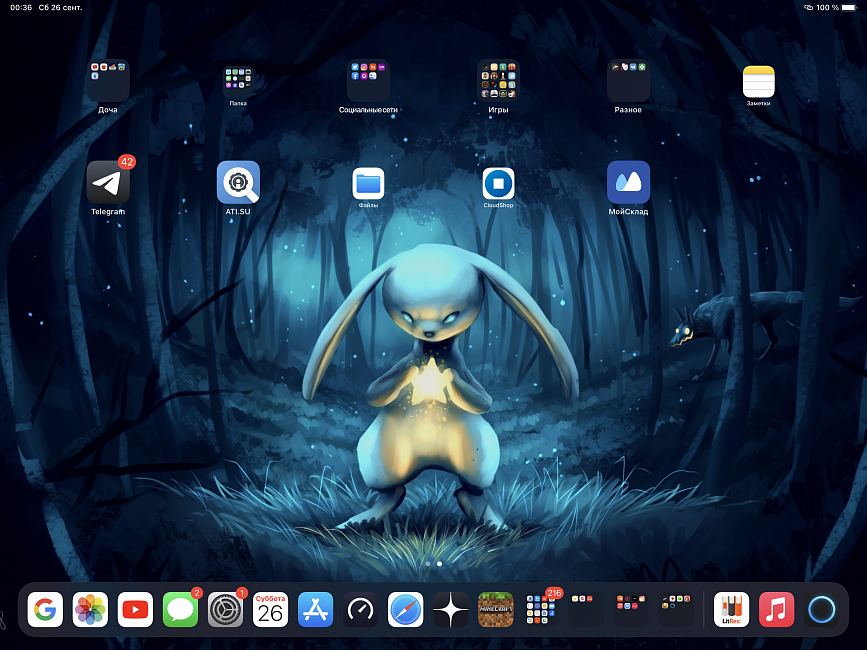The image size is (867, 650).
Task: Open Messages with the 2 badge
Action: pyautogui.click(x=180, y=610)
